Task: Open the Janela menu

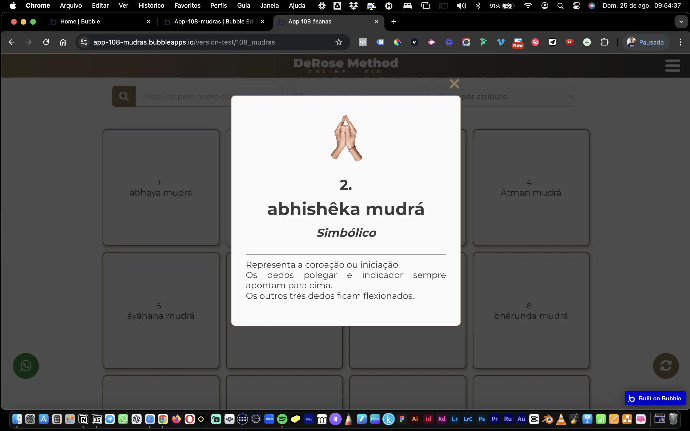Action: [269, 6]
